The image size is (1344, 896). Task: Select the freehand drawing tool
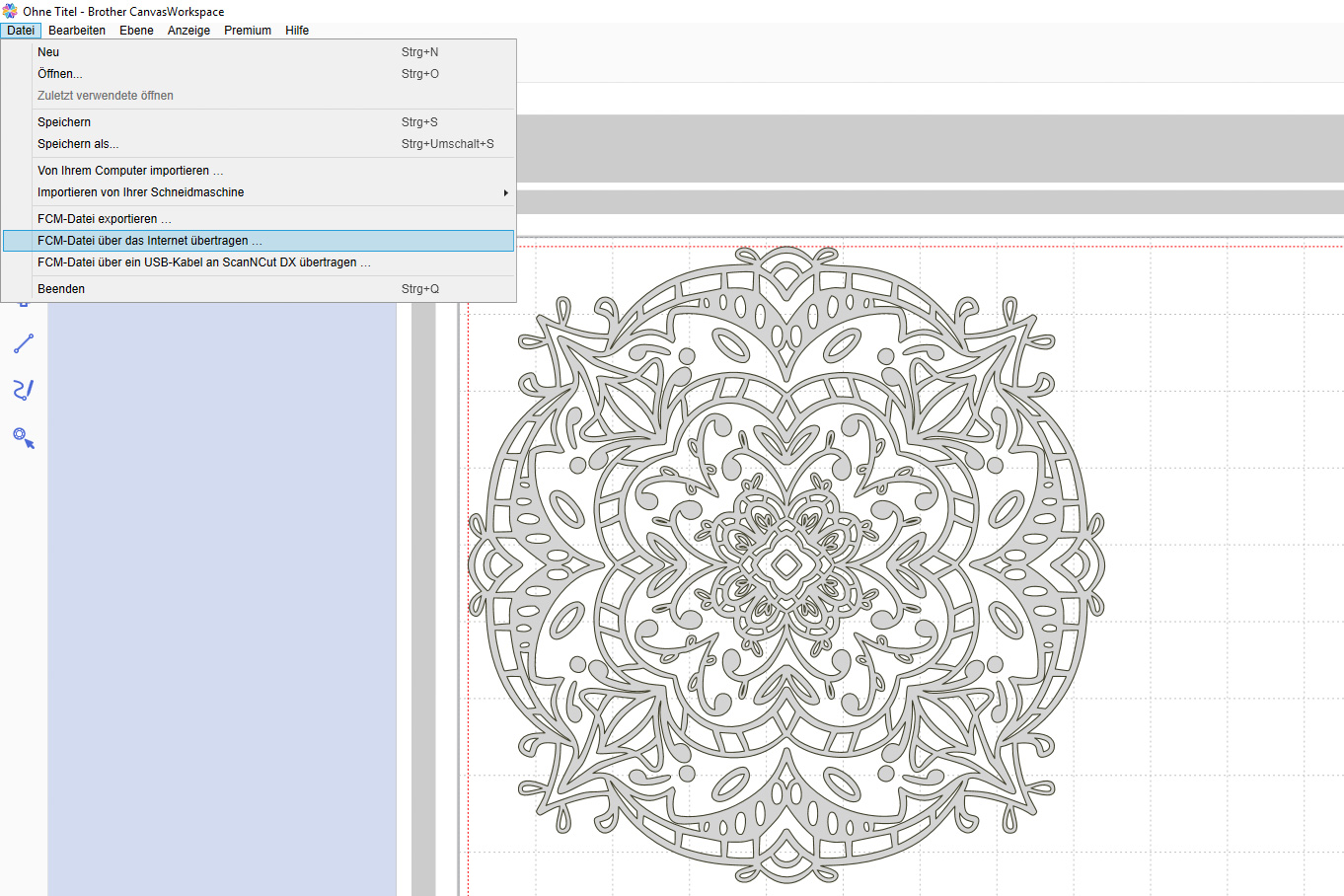pos(24,390)
